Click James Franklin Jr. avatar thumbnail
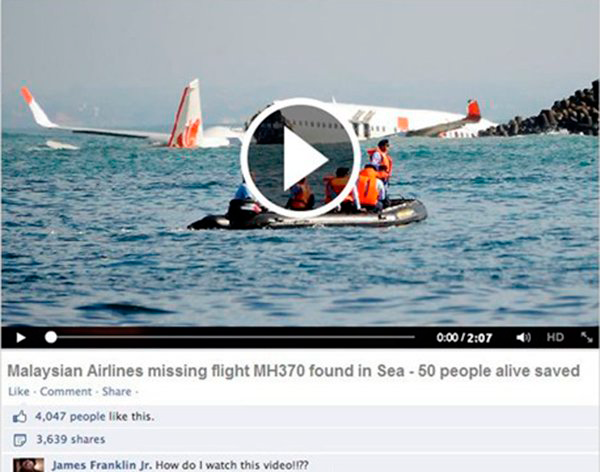 [x=29, y=465]
